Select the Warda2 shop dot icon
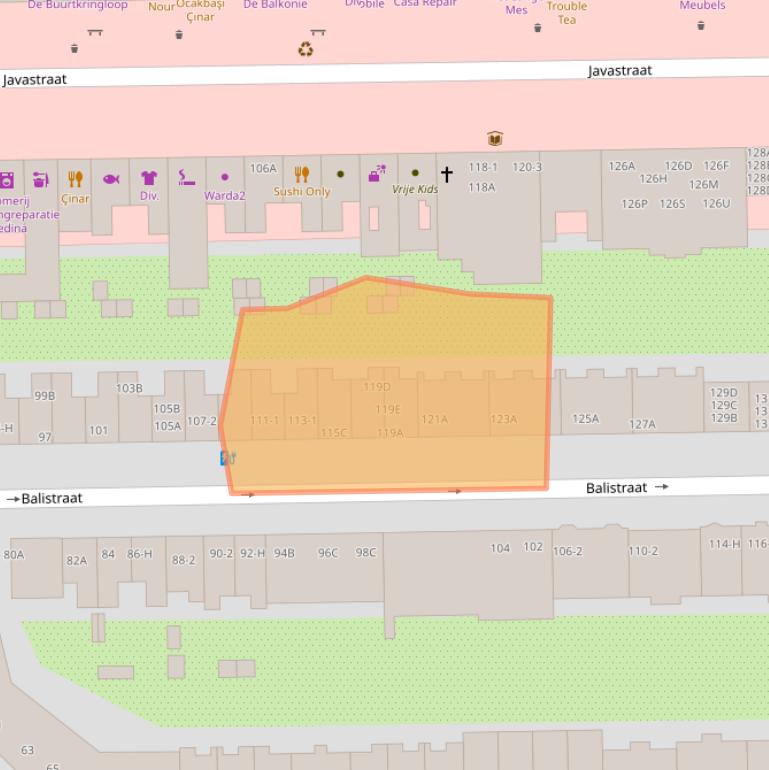769x770 pixels. (x=224, y=177)
